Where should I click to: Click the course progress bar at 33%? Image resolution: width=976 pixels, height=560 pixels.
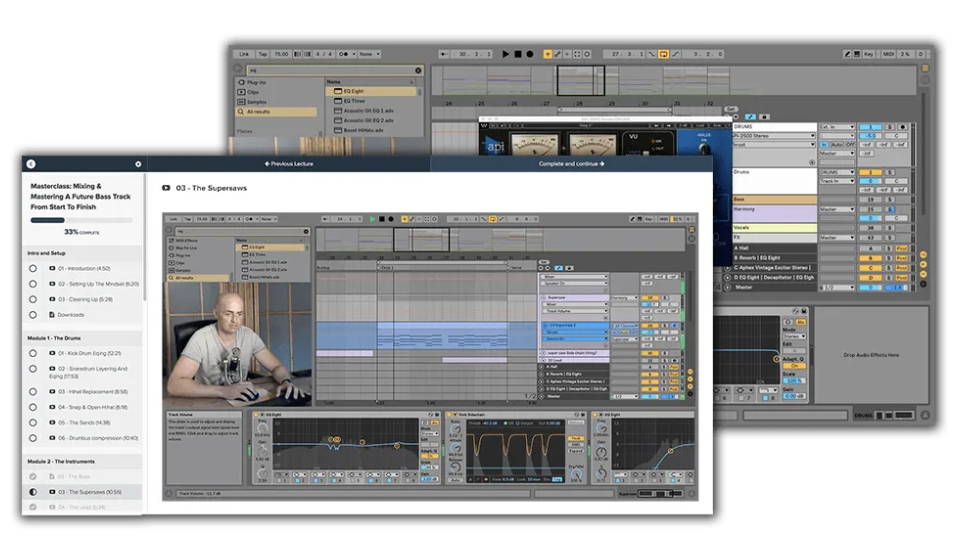82,220
